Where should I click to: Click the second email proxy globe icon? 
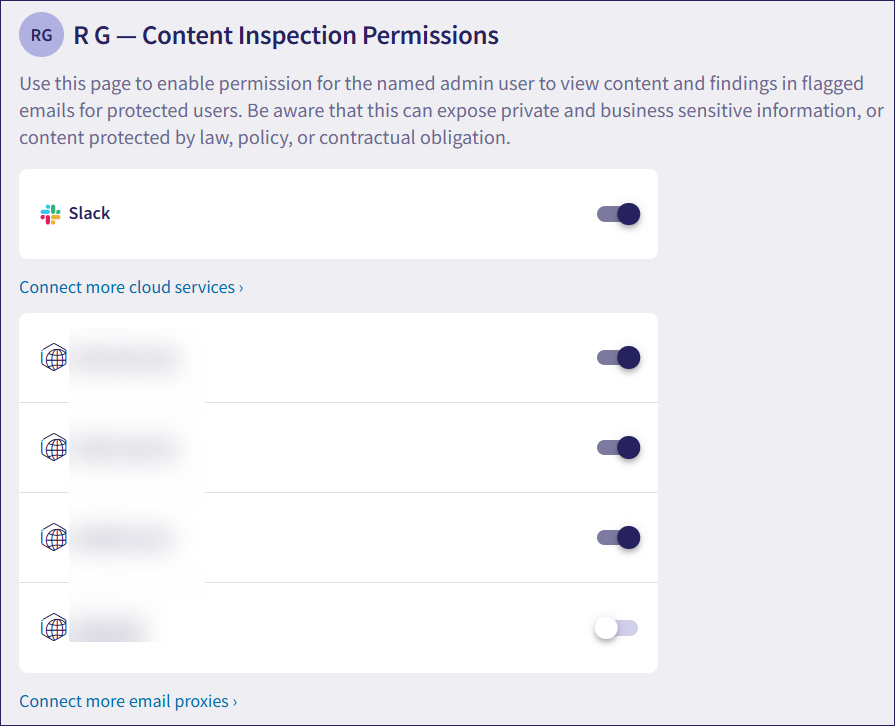point(54,448)
